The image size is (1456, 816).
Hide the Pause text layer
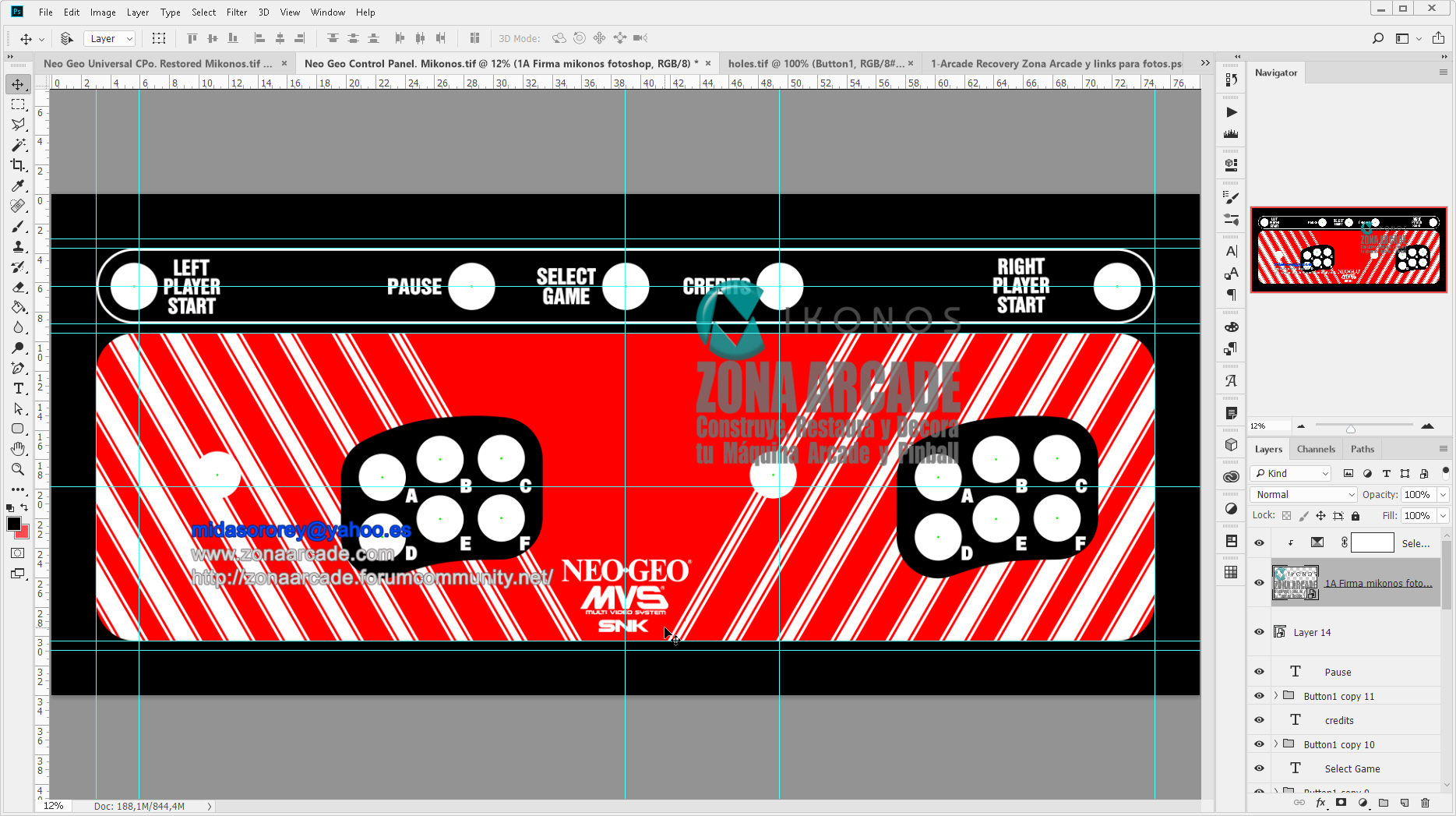(x=1259, y=671)
